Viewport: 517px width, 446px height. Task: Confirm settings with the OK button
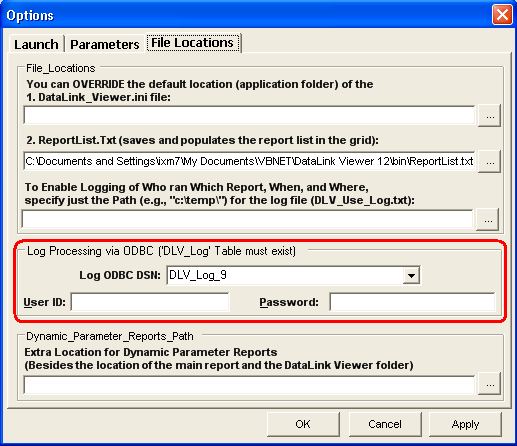pyautogui.click(x=303, y=424)
